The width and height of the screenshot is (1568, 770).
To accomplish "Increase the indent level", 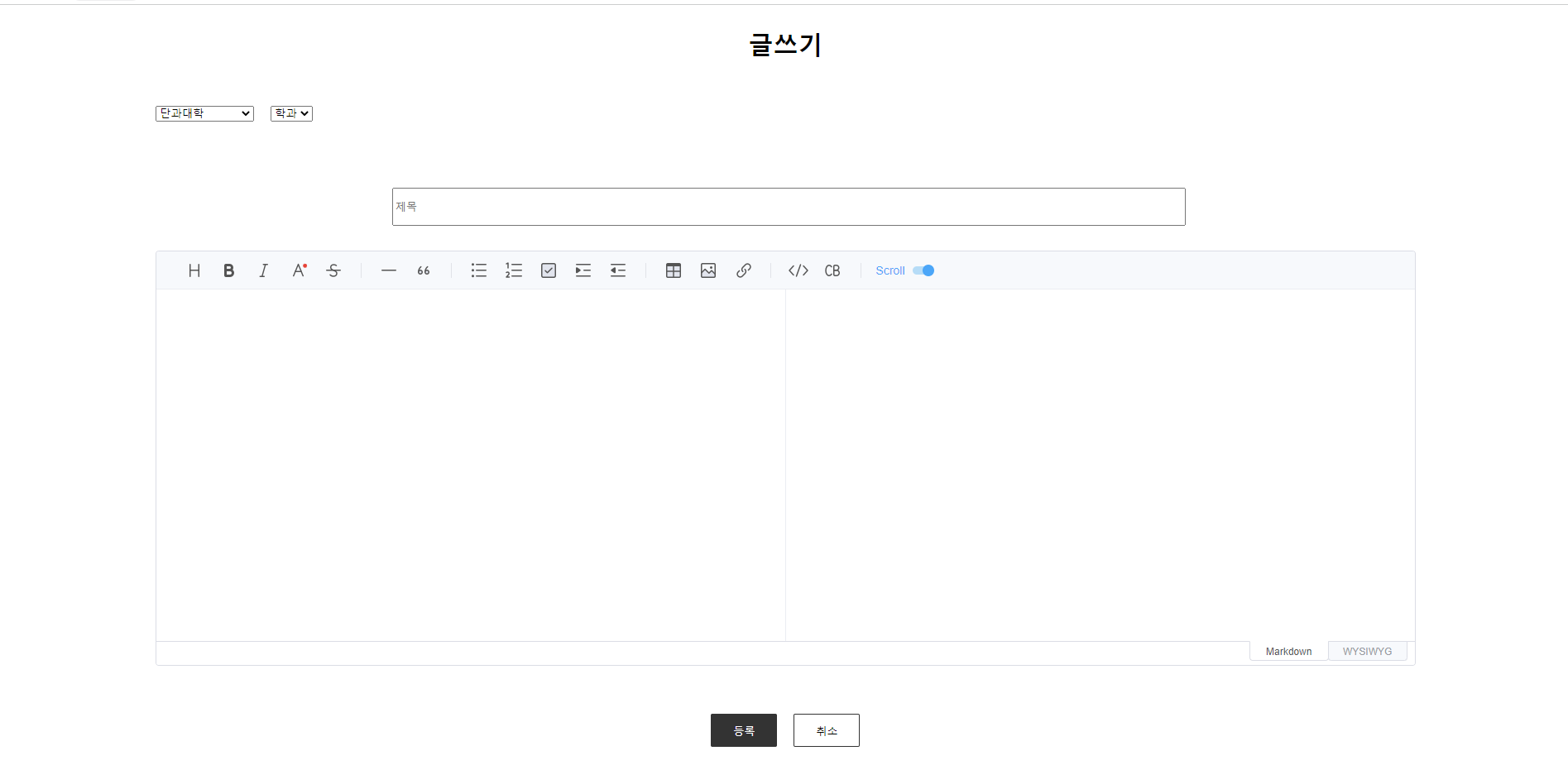I will [583, 270].
